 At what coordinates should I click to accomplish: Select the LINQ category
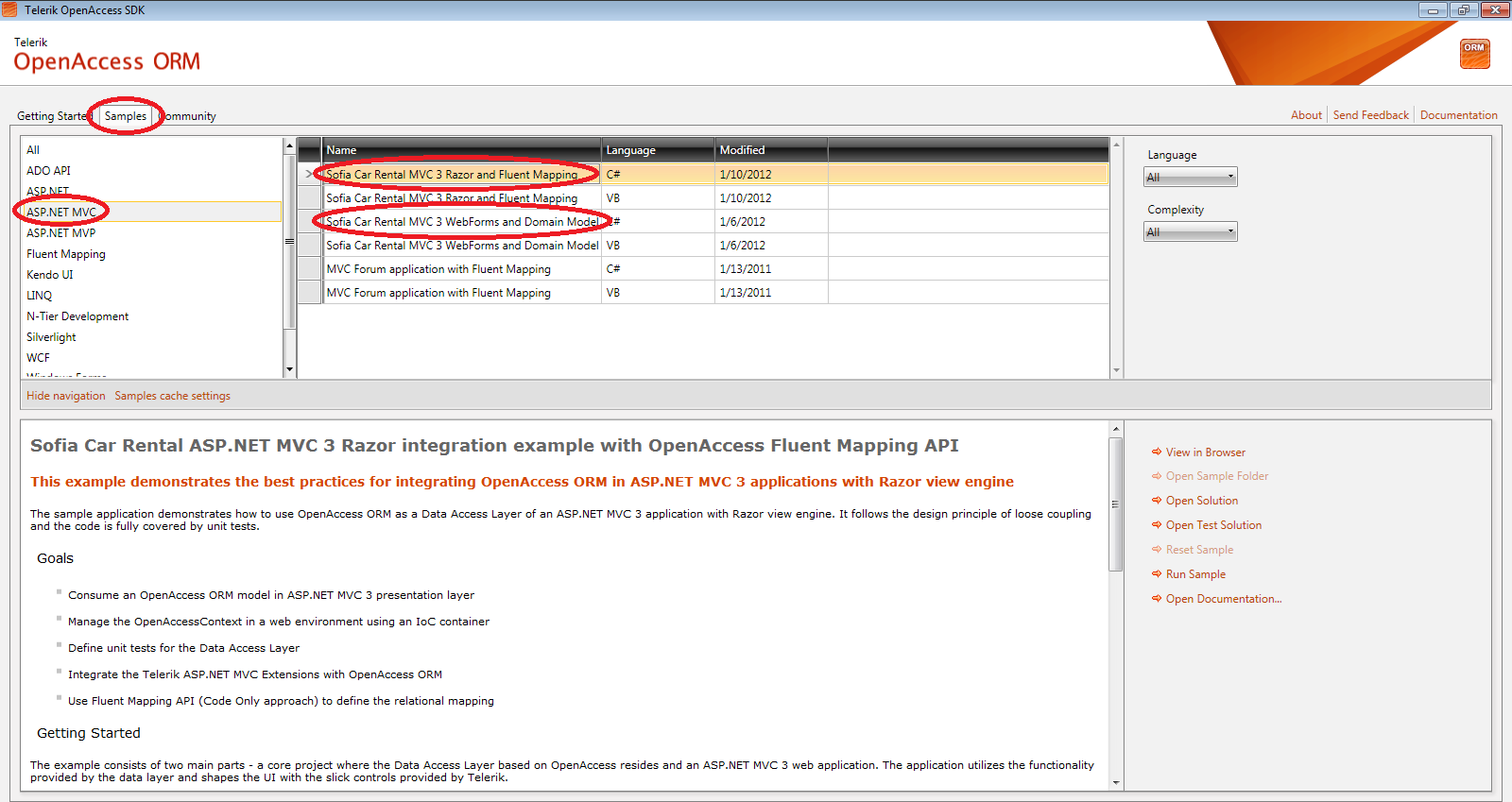pos(151,296)
